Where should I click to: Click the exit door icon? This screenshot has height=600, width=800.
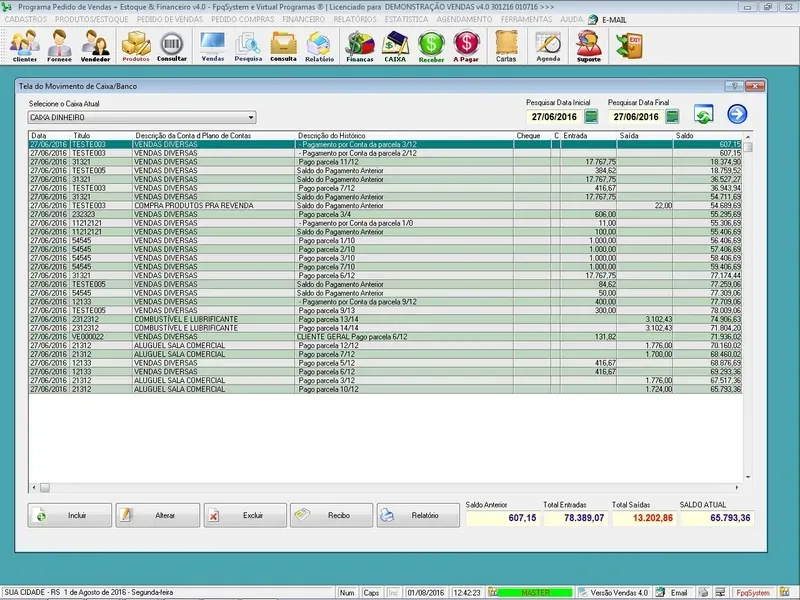point(628,45)
